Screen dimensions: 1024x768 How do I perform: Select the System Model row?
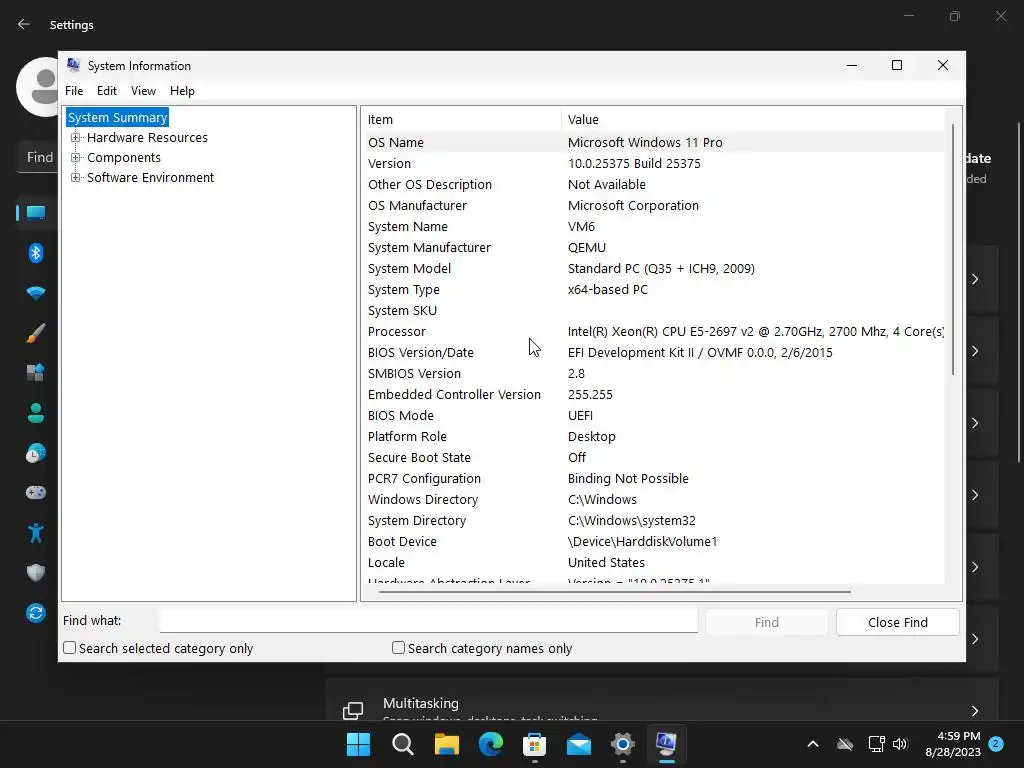pos(654,268)
